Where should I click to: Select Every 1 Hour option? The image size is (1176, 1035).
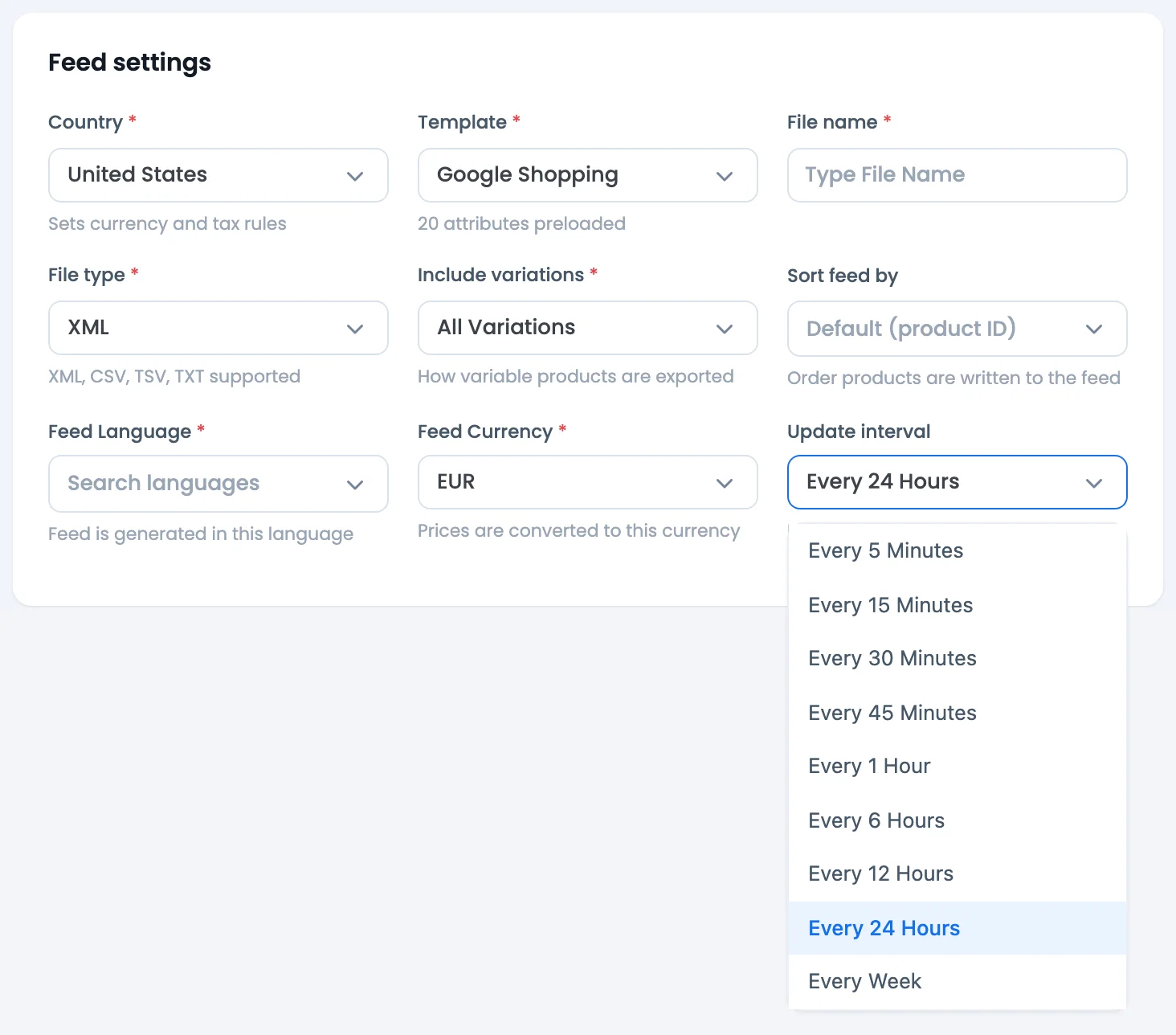pos(957,766)
